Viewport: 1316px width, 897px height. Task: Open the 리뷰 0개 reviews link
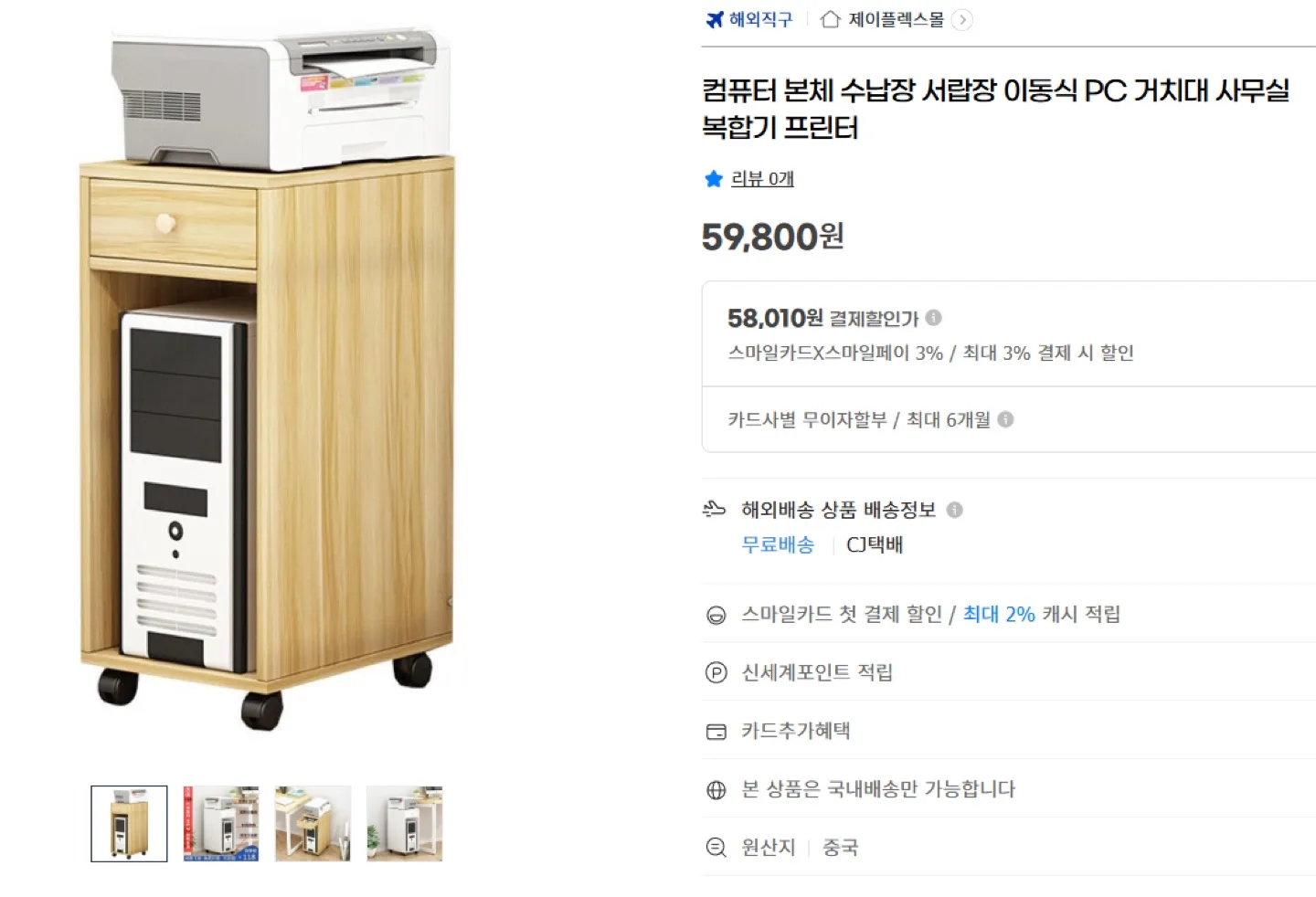point(762,179)
